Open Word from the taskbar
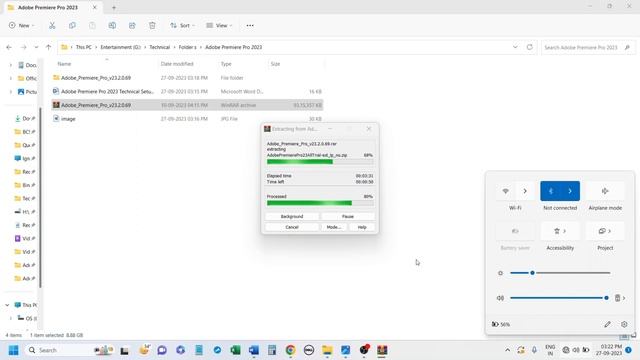This screenshot has width=640, height=360. coord(253,350)
